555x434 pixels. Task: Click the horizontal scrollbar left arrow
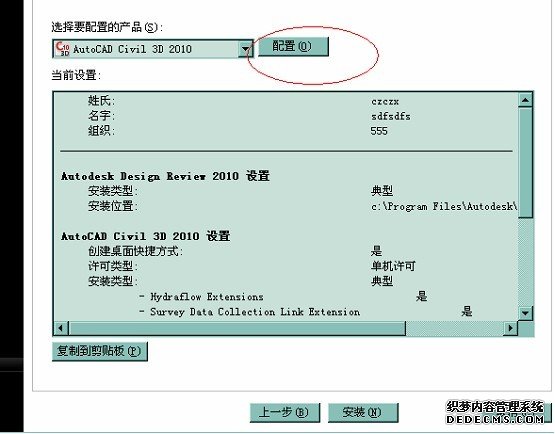tap(61, 328)
